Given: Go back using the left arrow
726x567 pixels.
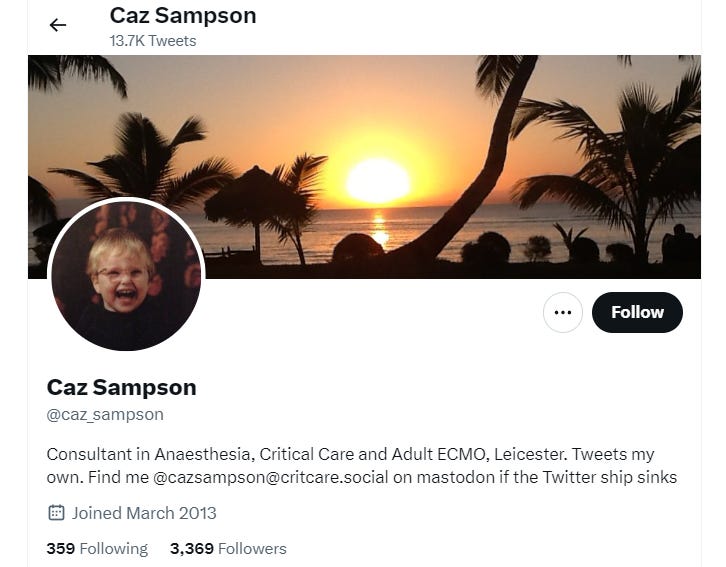Looking at the screenshot, I should pos(58,25).
